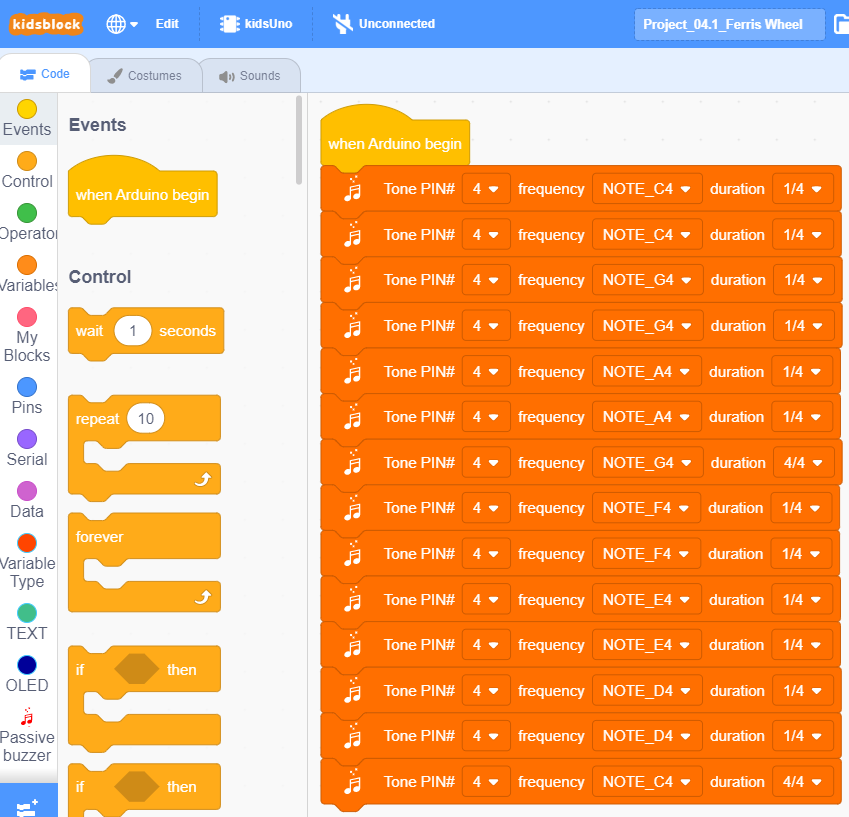
Task: Open the Edit menu
Action: pyautogui.click(x=167, y=24)
